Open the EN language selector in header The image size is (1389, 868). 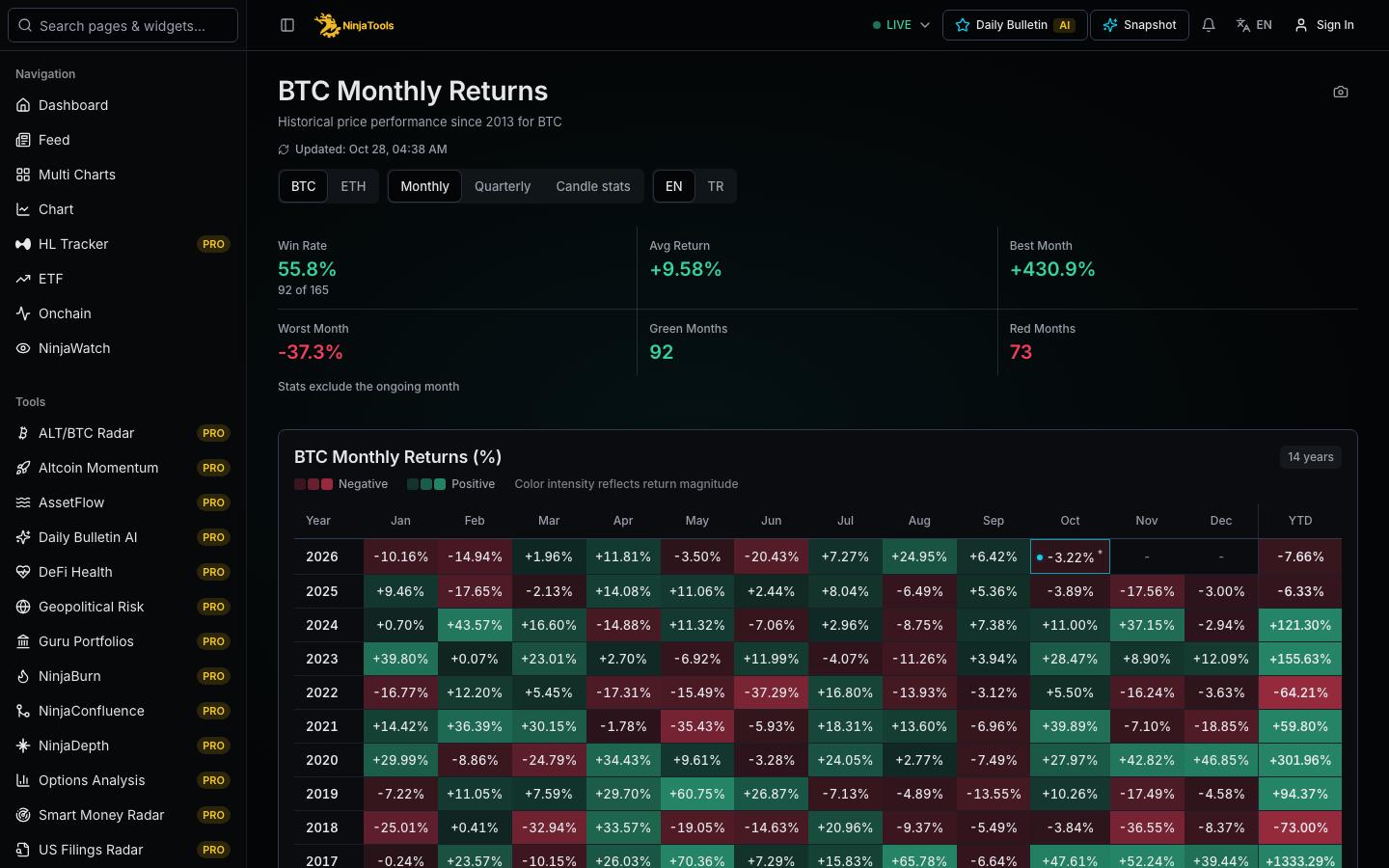tap(1254, 25)
